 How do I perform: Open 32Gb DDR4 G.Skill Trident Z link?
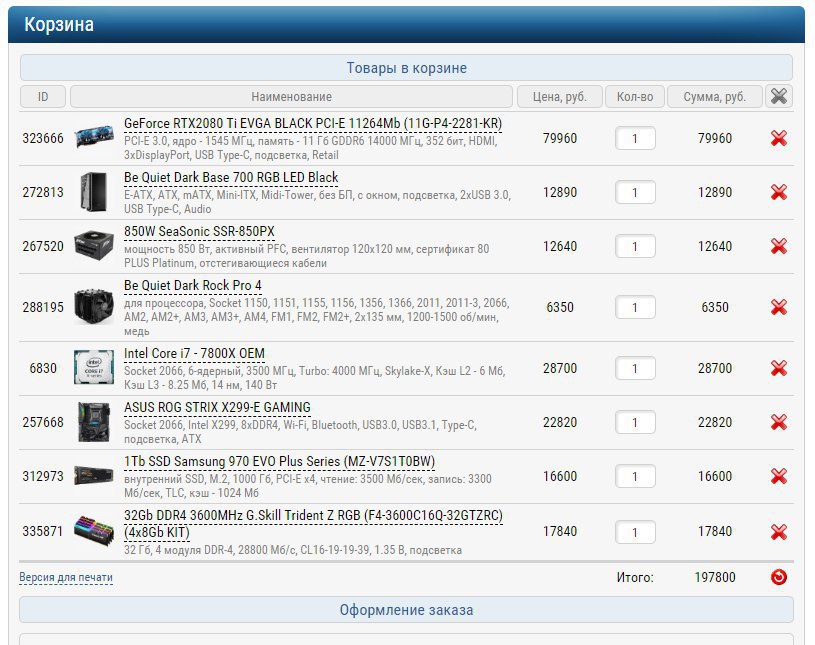(313, 524)
